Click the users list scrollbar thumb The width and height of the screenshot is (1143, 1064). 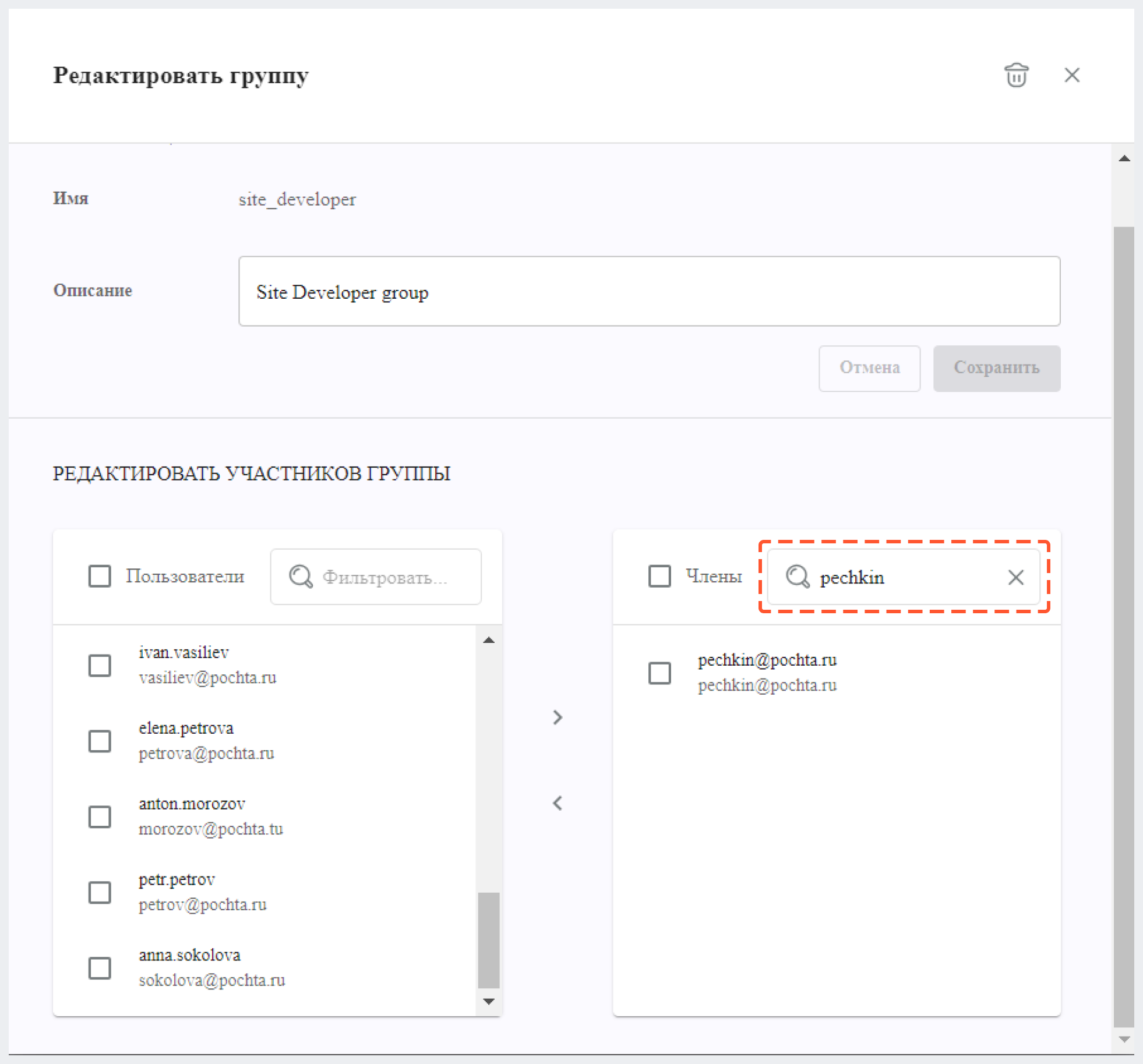(x=489, y=940)
